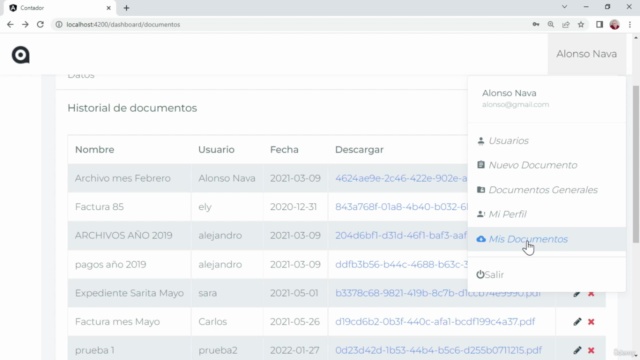Delete the prueba 1 document
This screenshot has width=640, height=360.
click(x=591, y=350)
